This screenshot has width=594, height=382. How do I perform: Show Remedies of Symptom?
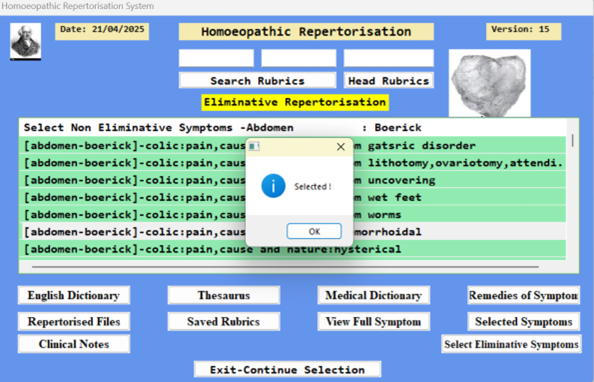click(x=524, y=295)
